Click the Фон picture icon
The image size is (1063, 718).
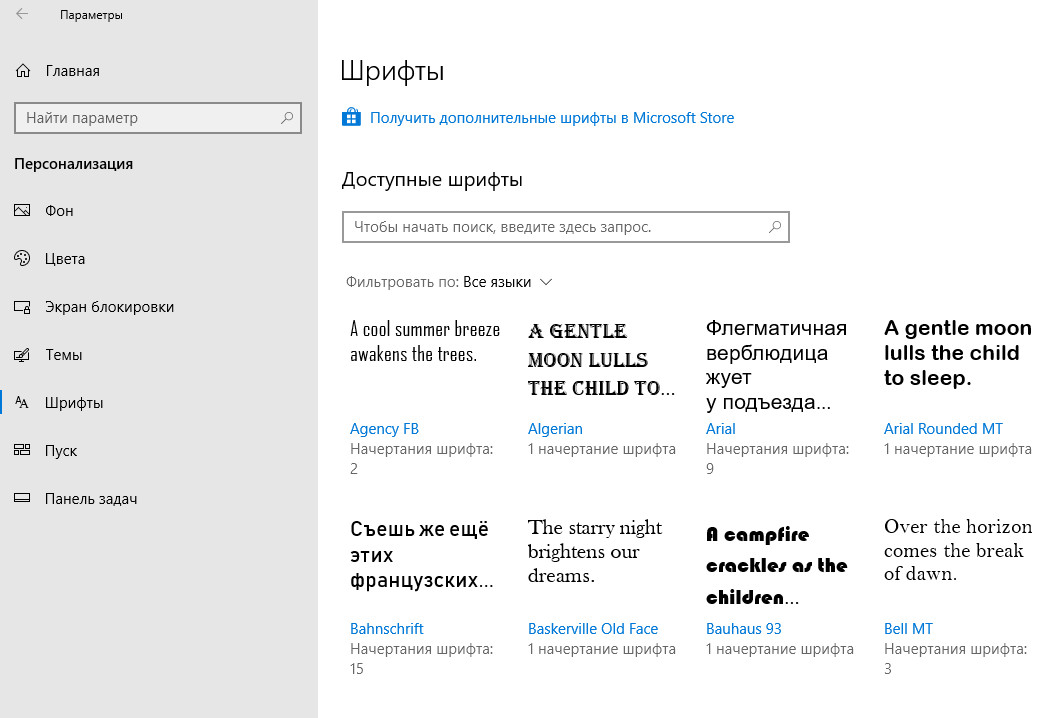[22, 211]
